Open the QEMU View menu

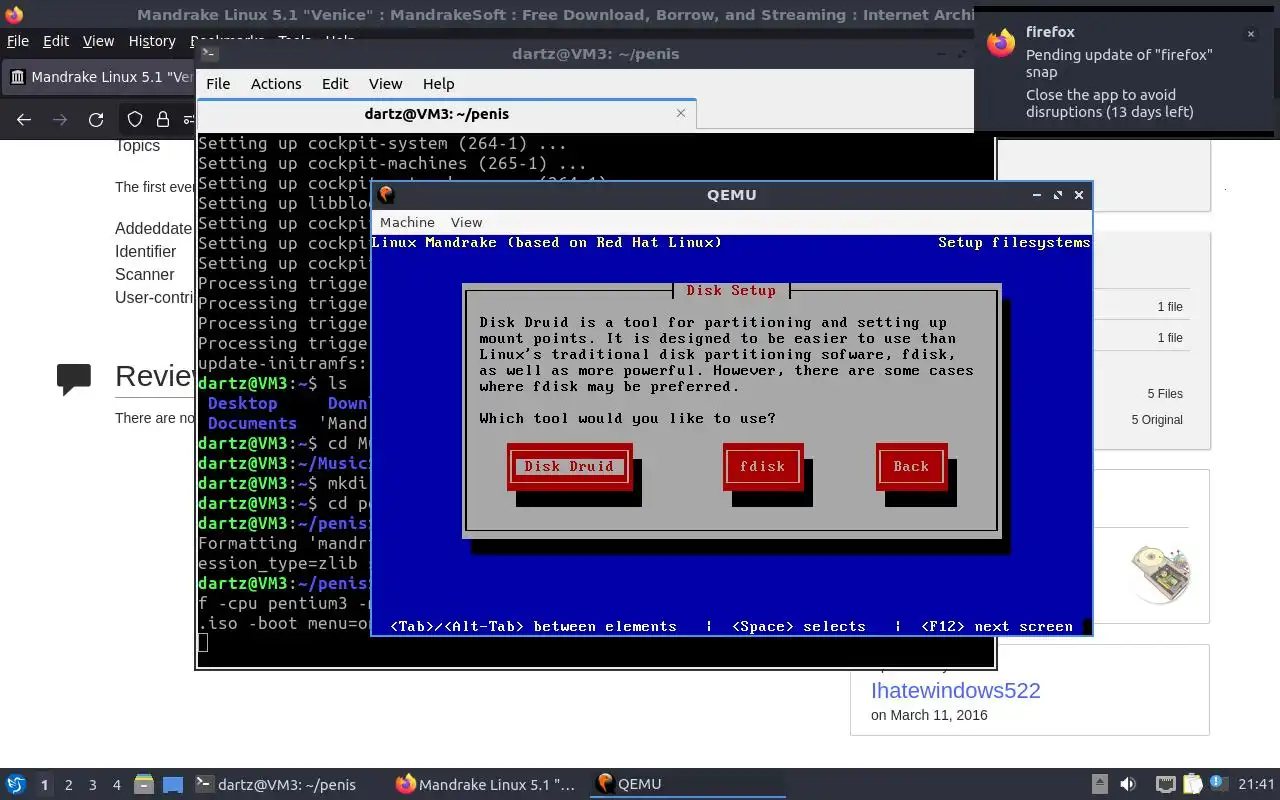[x=466, y=222]
